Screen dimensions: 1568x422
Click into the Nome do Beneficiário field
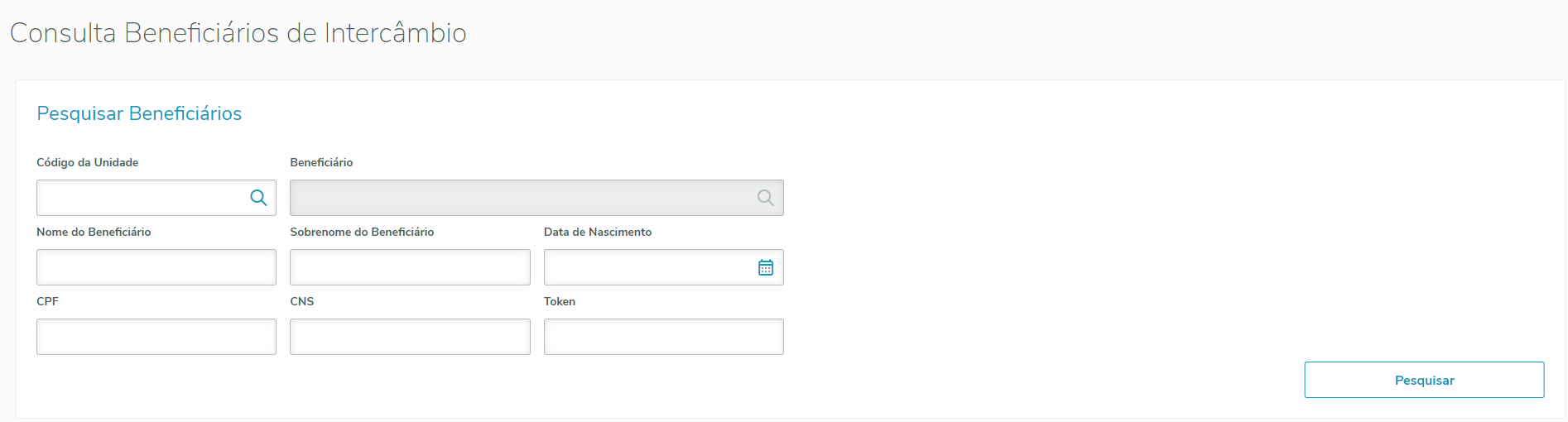coord(156,267)
